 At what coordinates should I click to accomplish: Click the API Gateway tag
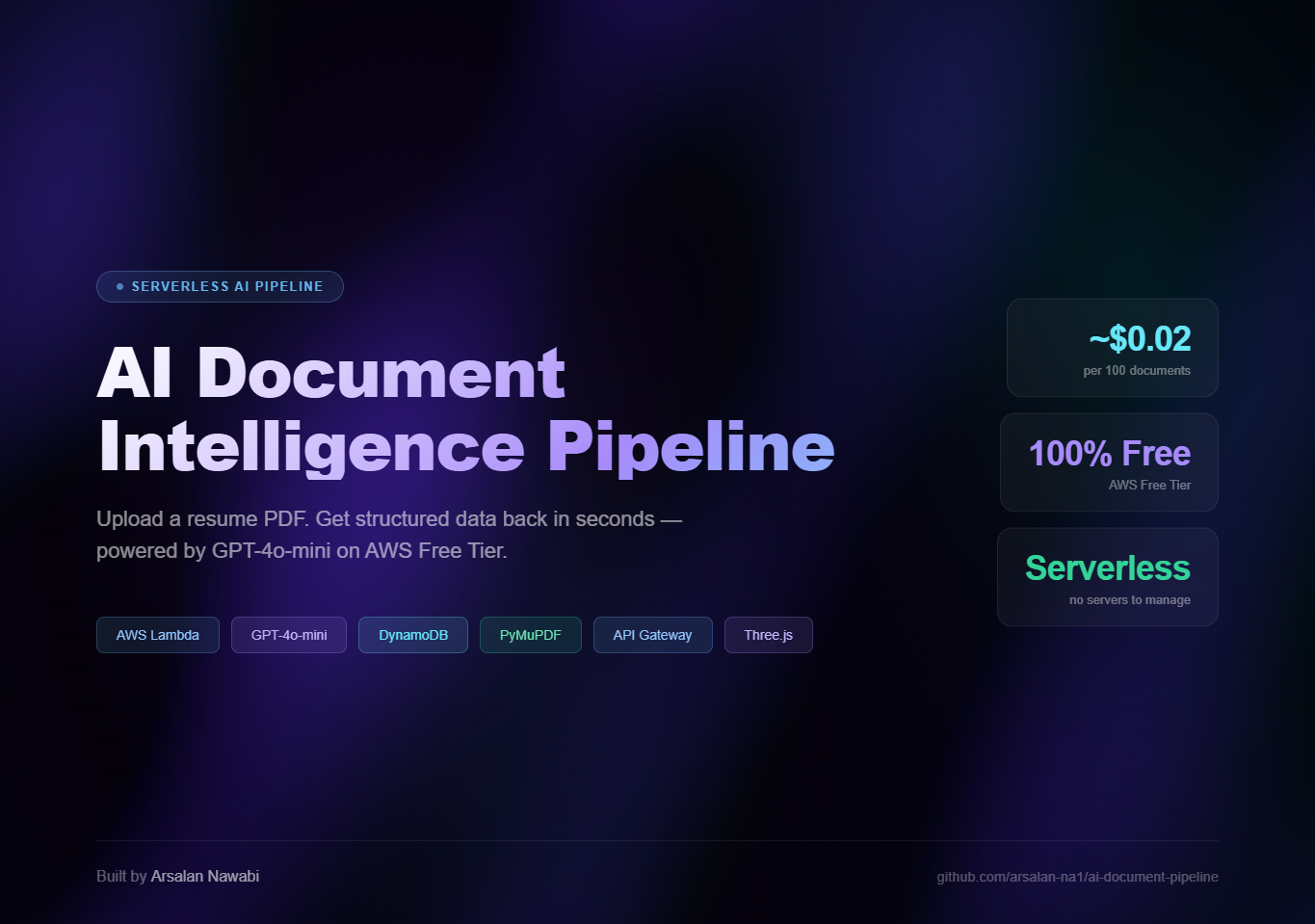point(653,635)
